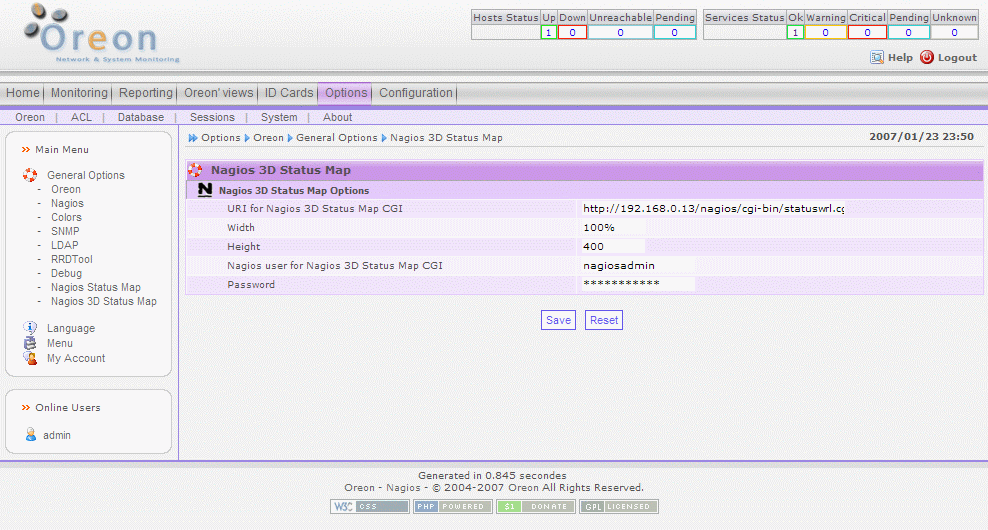Viewport: 988px width, 530px height.
Task: Click the Reset button
Action: coord(604,320)
